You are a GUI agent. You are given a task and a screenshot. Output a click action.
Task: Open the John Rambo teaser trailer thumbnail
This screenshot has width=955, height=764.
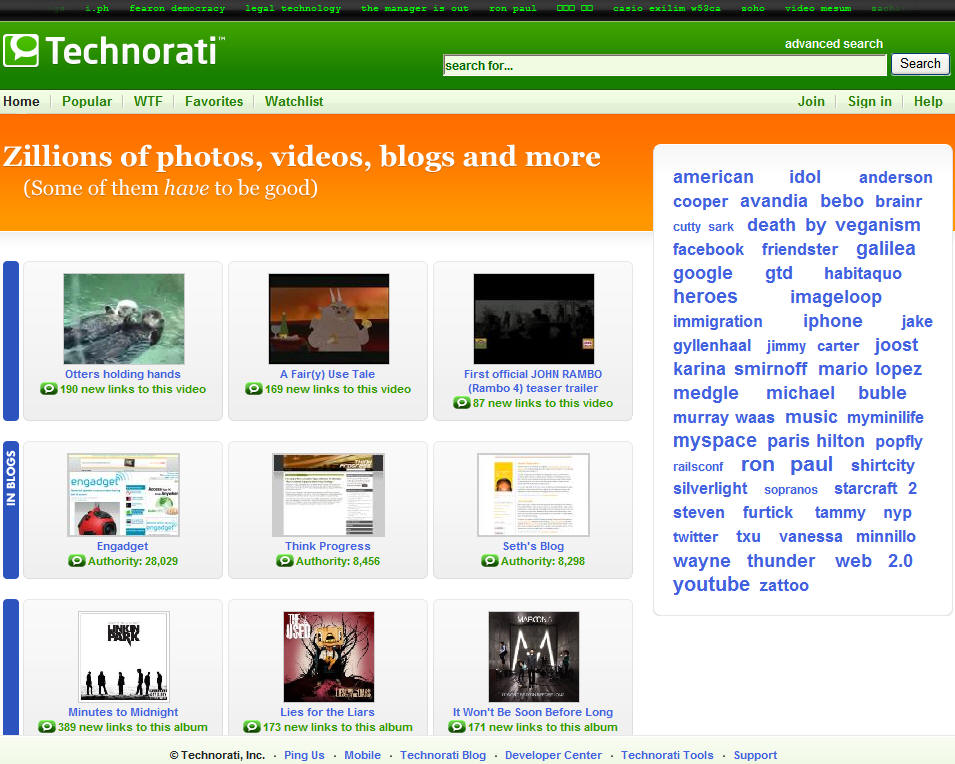coord(534,319)
